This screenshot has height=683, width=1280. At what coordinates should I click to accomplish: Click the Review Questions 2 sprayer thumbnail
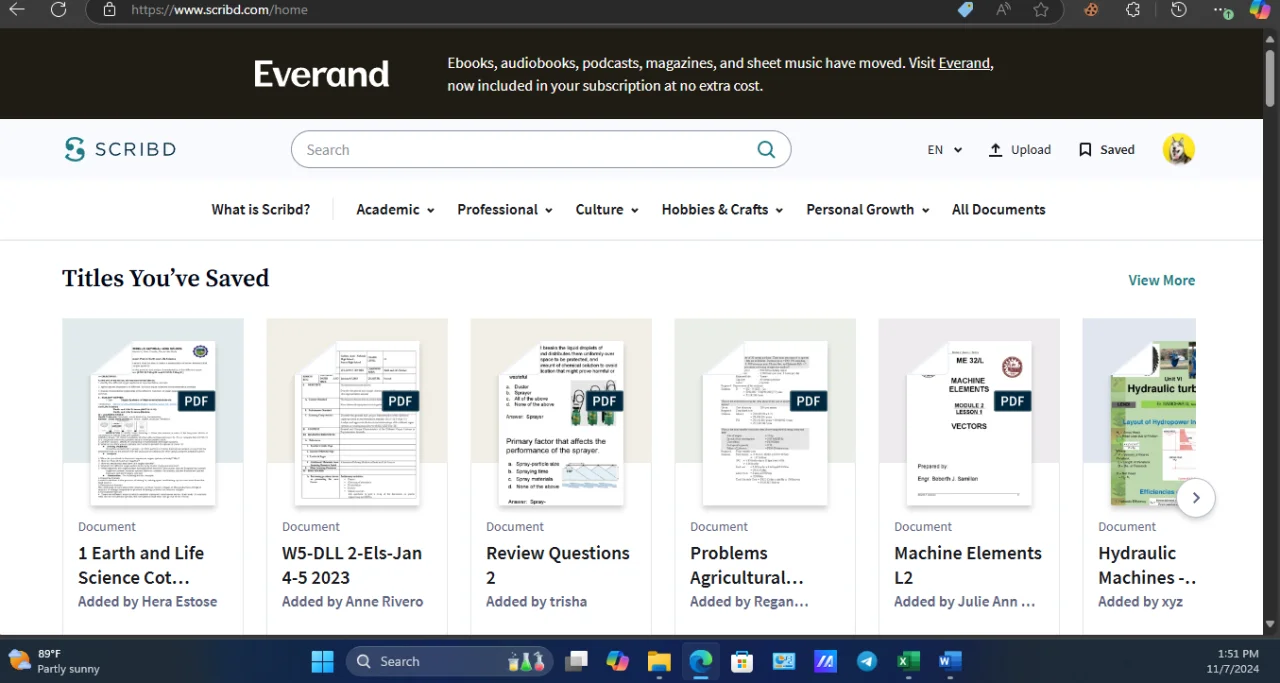(561, 422)
